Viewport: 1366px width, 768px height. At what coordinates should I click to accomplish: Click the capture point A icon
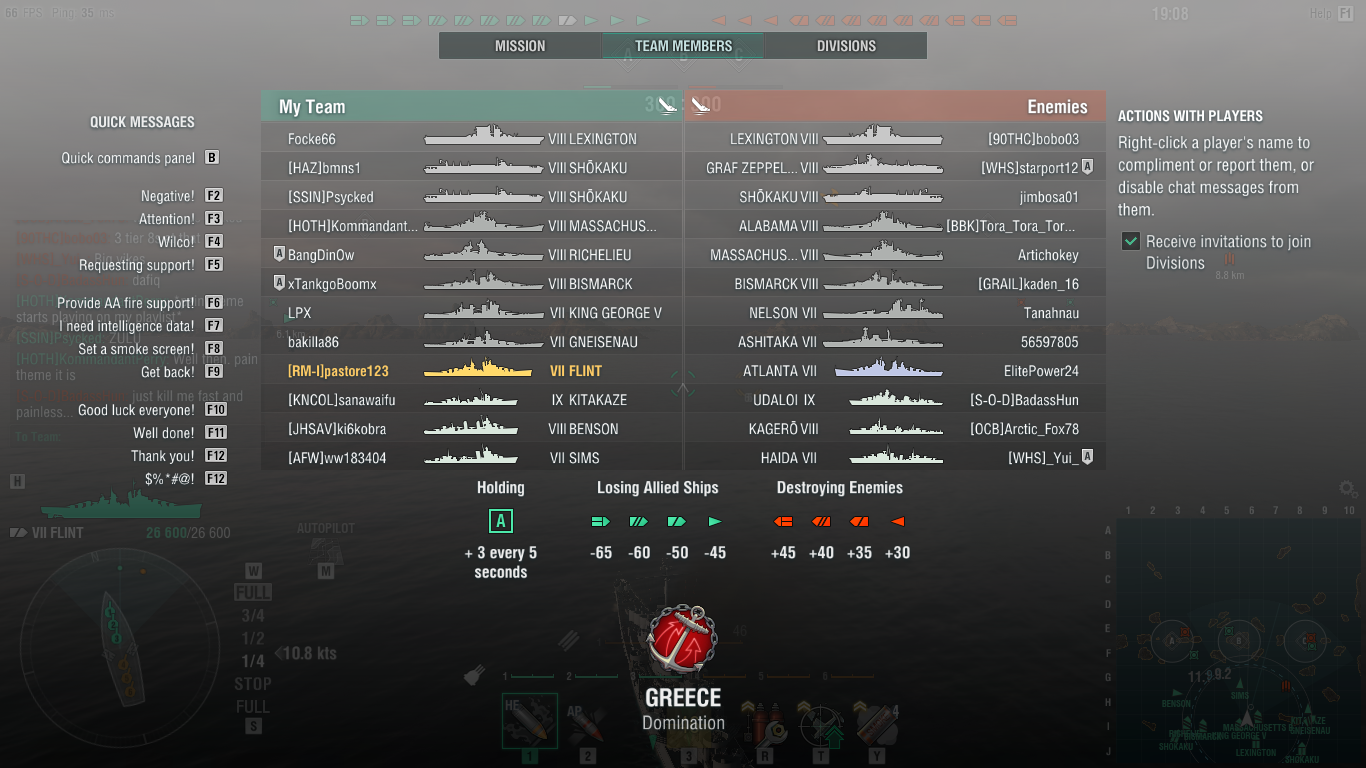(x=500, y=521)
